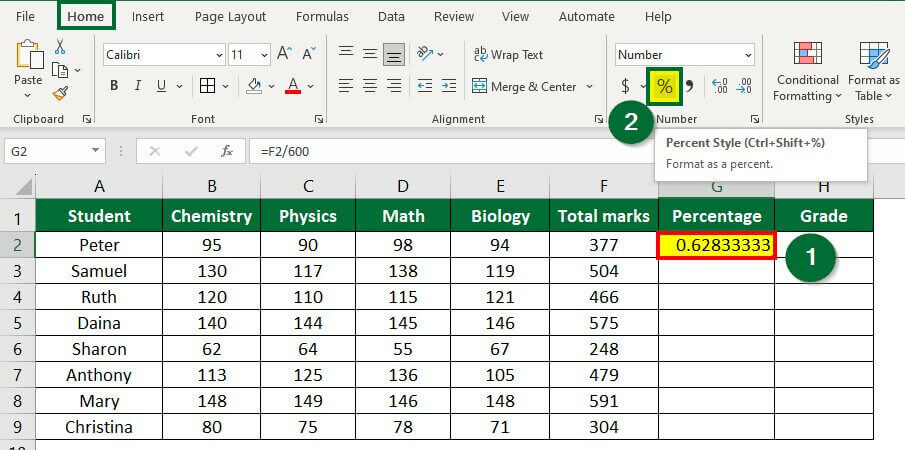
Task: Open Format as Table gallery
Action: 874,71
